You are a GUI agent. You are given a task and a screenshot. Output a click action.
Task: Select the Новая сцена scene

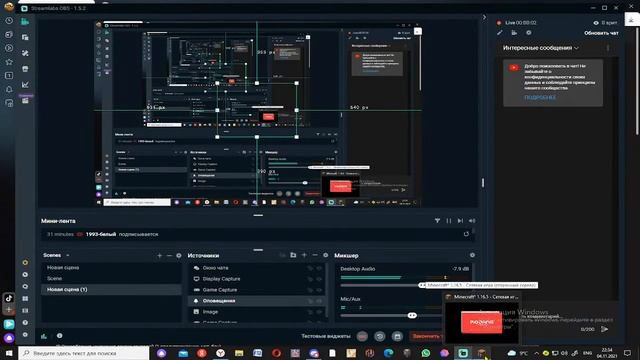(111, 268)
